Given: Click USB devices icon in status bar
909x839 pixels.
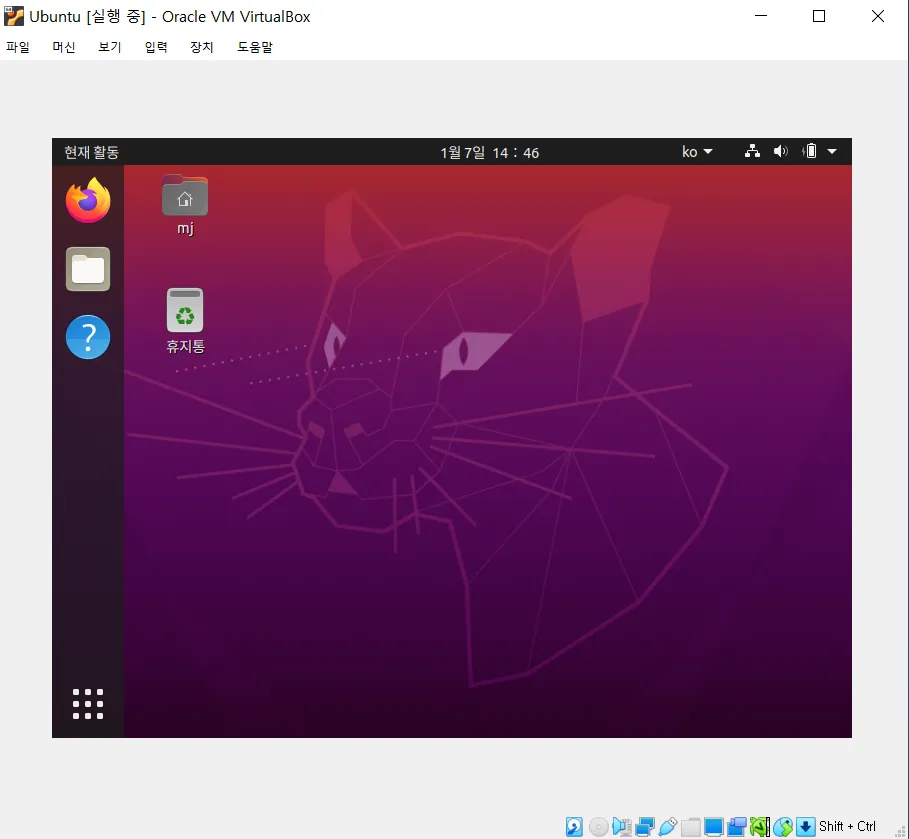Looking at the screenshot, I should pyautogui.click(x=668, y=826).
